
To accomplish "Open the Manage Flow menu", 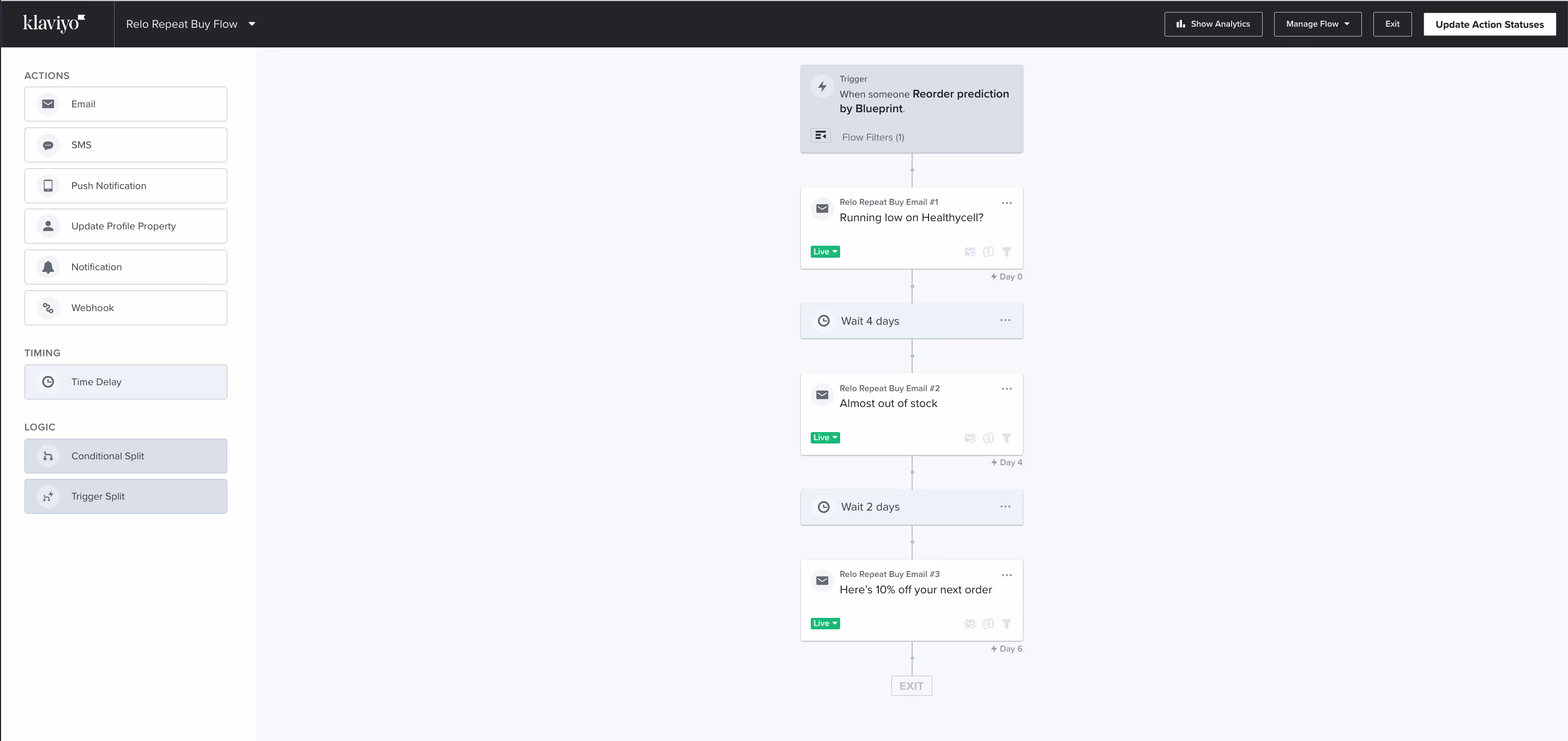I will 1317,25.
